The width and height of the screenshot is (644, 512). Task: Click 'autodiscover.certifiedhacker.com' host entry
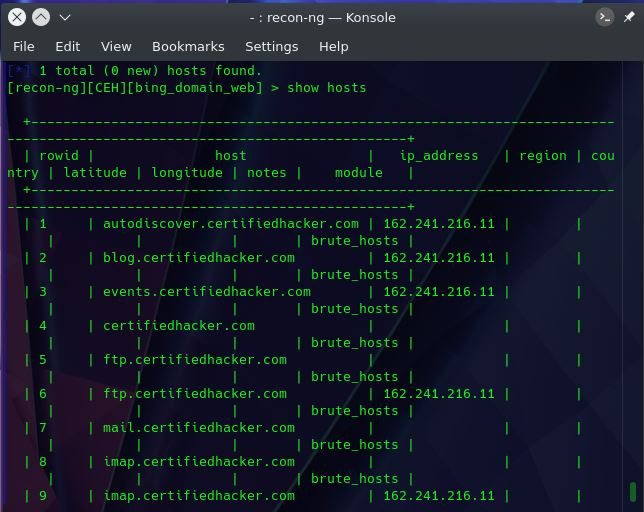[x=231, y=223]
